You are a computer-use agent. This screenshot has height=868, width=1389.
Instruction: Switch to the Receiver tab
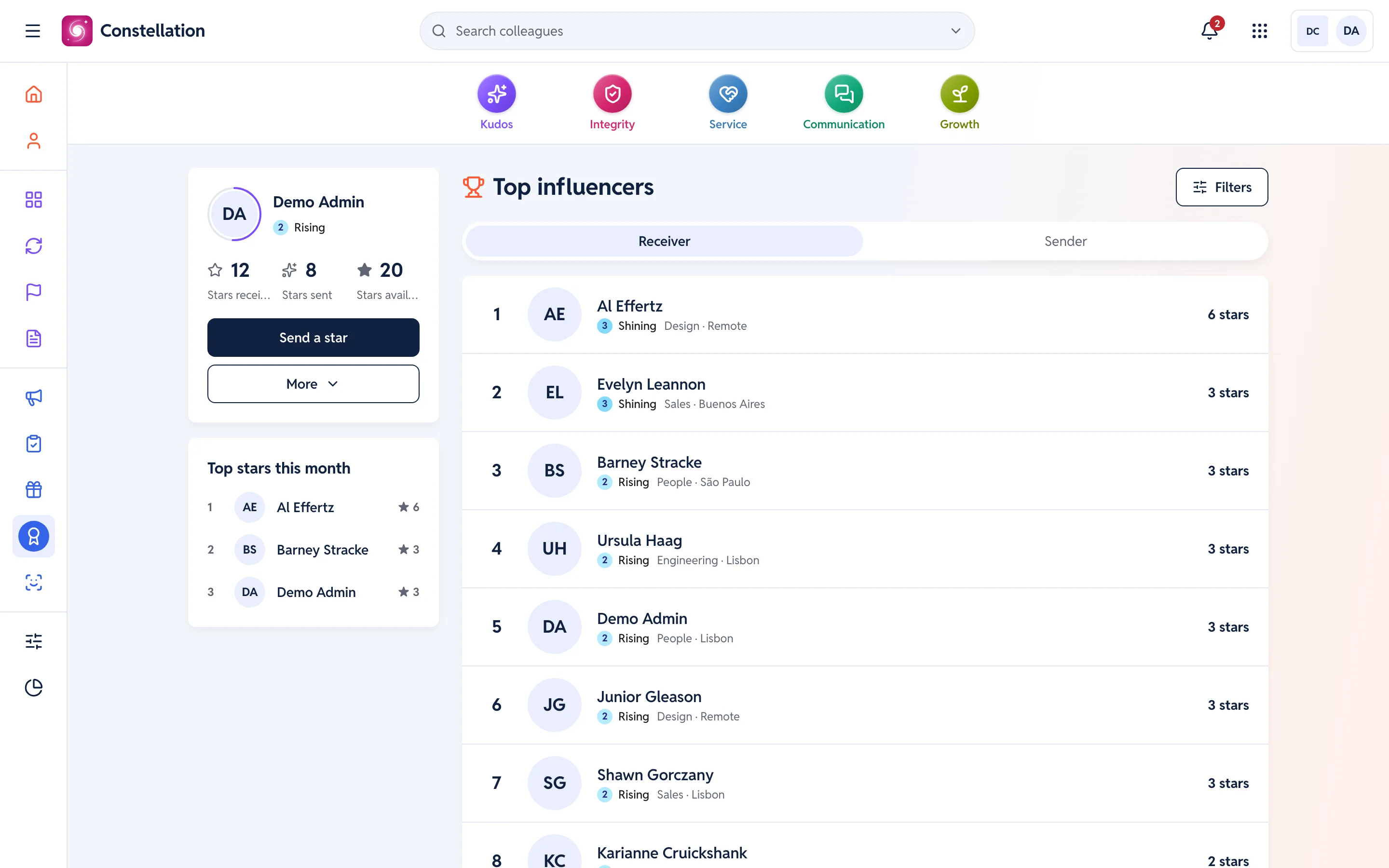(664, 241)
